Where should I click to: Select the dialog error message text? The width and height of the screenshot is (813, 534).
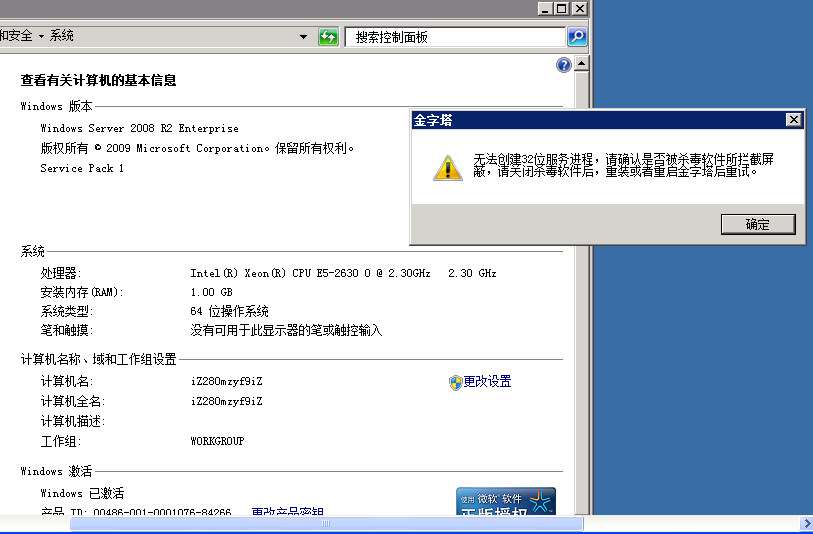click(x=623, y=165)
